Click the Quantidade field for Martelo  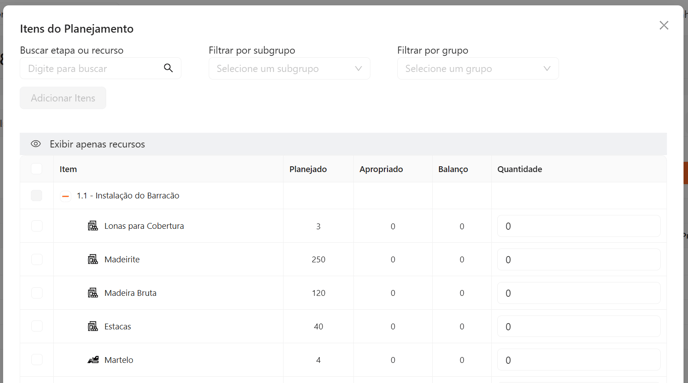pos(579,360)
